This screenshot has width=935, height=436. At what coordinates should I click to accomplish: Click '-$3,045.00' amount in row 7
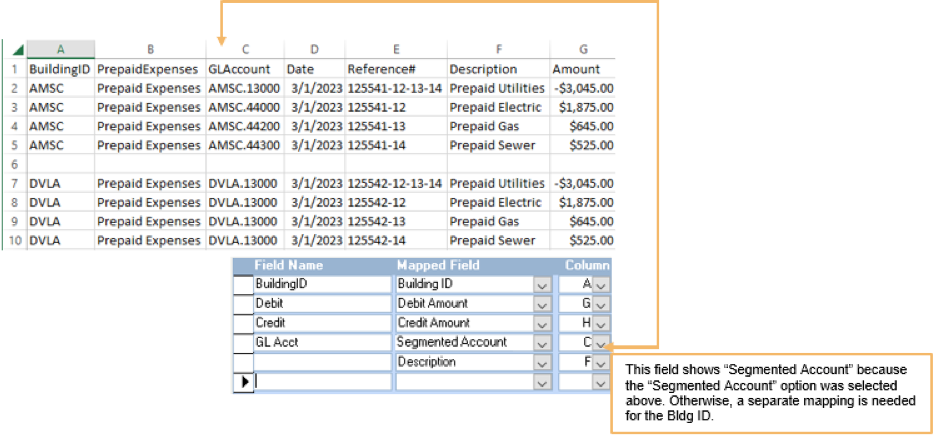(x=583, y=183)
